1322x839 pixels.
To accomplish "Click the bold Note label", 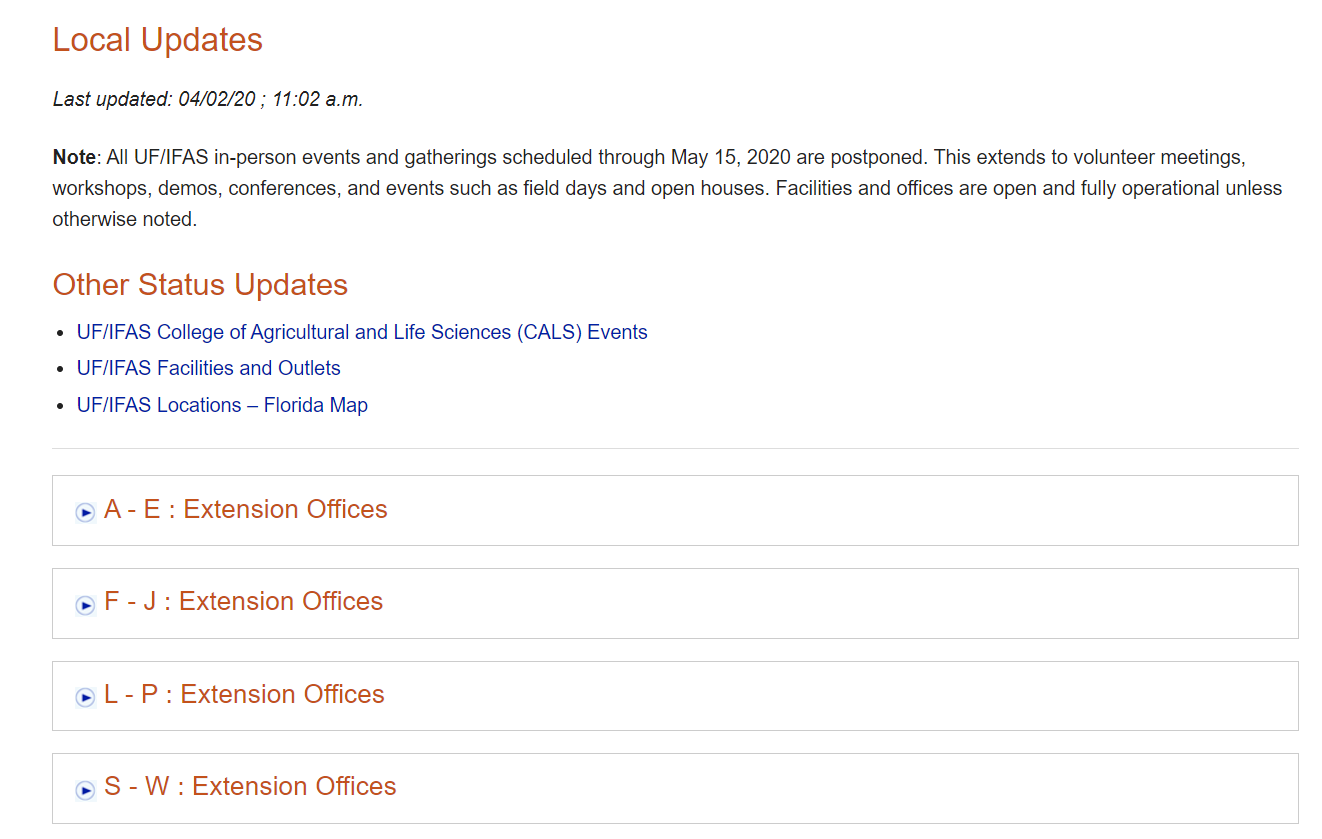I will point(71,158).
